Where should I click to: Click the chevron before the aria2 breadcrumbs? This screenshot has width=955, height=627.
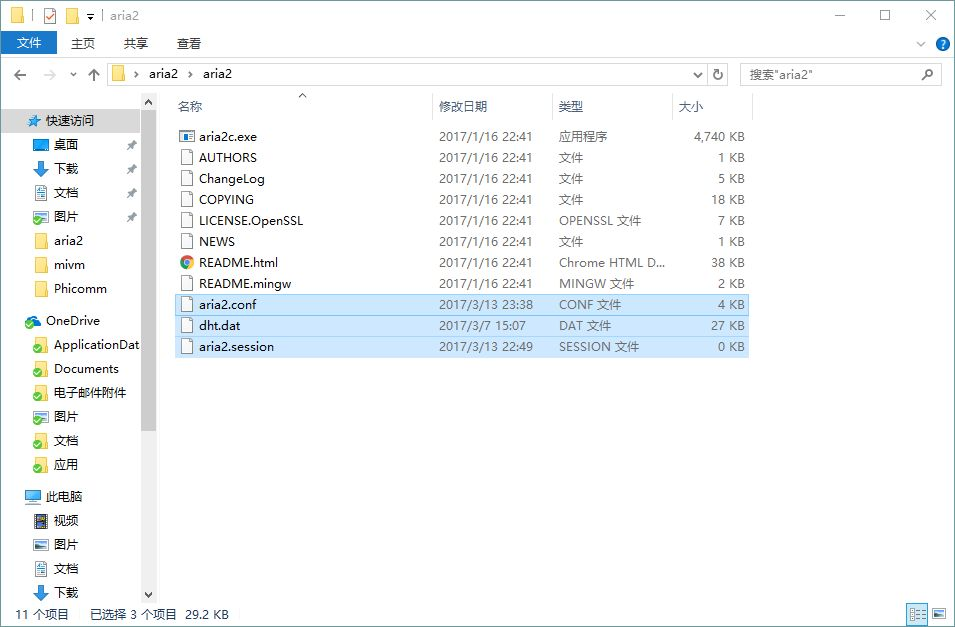click(x=136, y=74)
